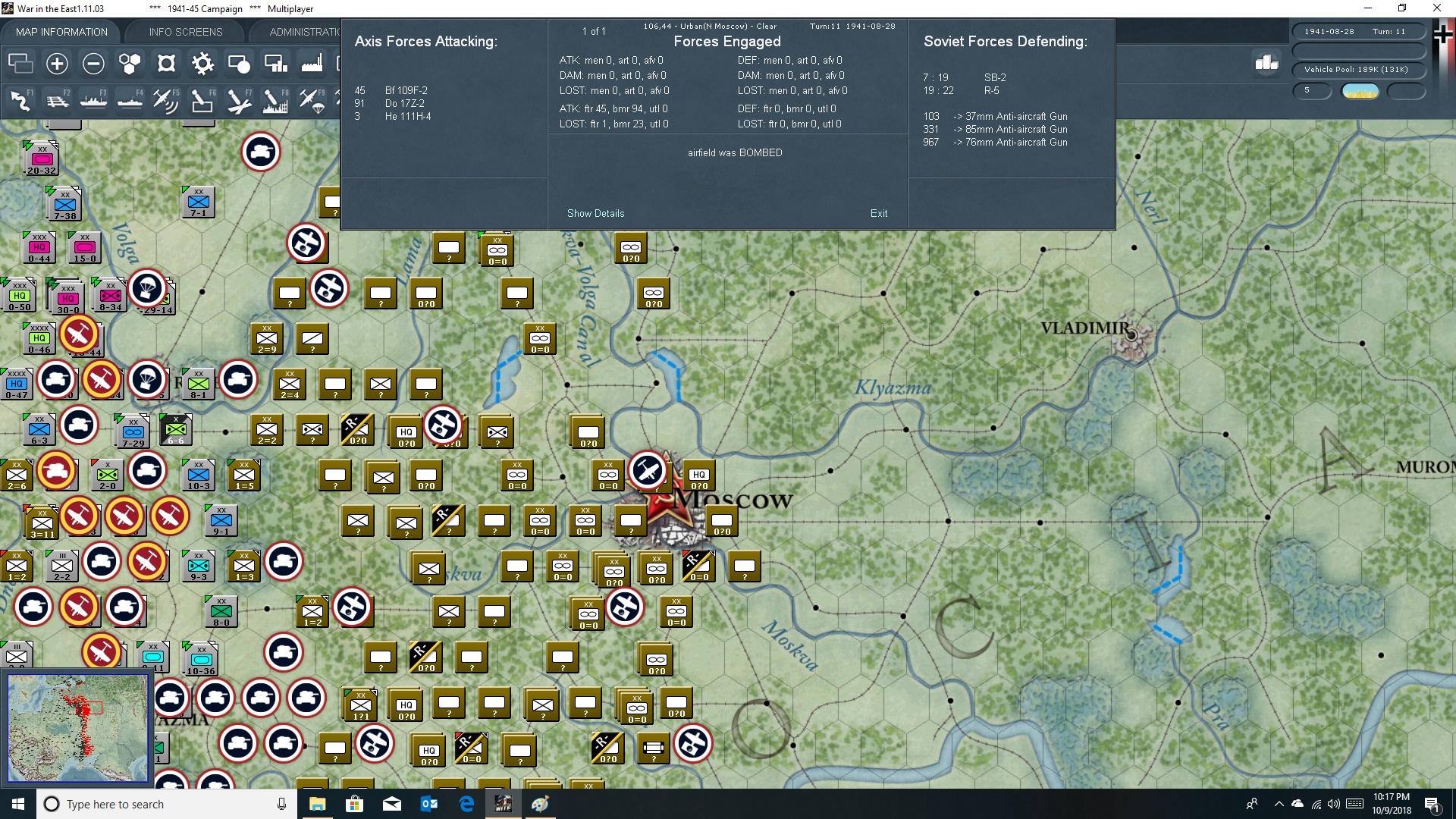
Task: Click Show Details in battle report
Action: point(596,213)
